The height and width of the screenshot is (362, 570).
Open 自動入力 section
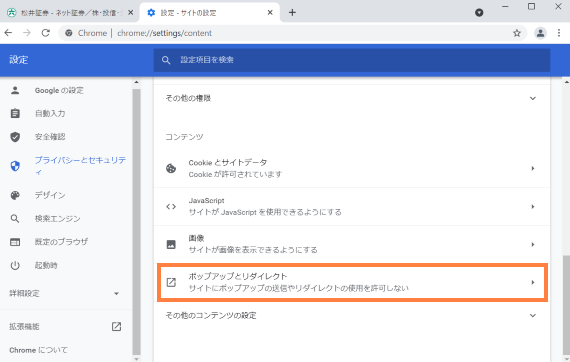click(x=50, y=113)
